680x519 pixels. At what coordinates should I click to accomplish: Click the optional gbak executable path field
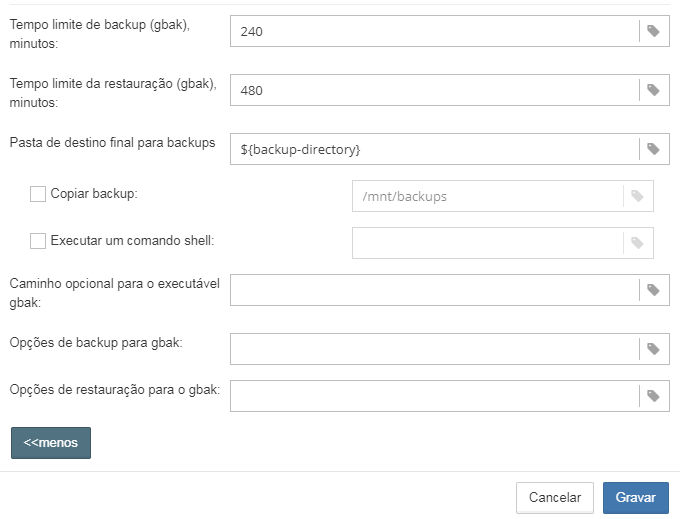coord(434,290)
